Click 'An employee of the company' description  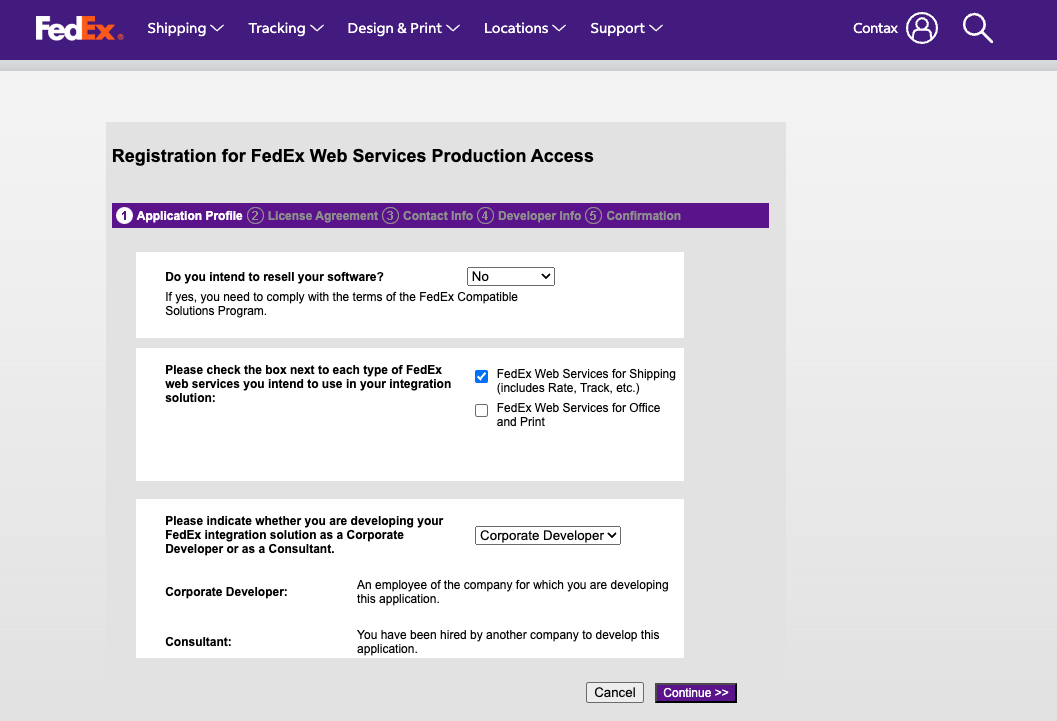coord(512,592)
